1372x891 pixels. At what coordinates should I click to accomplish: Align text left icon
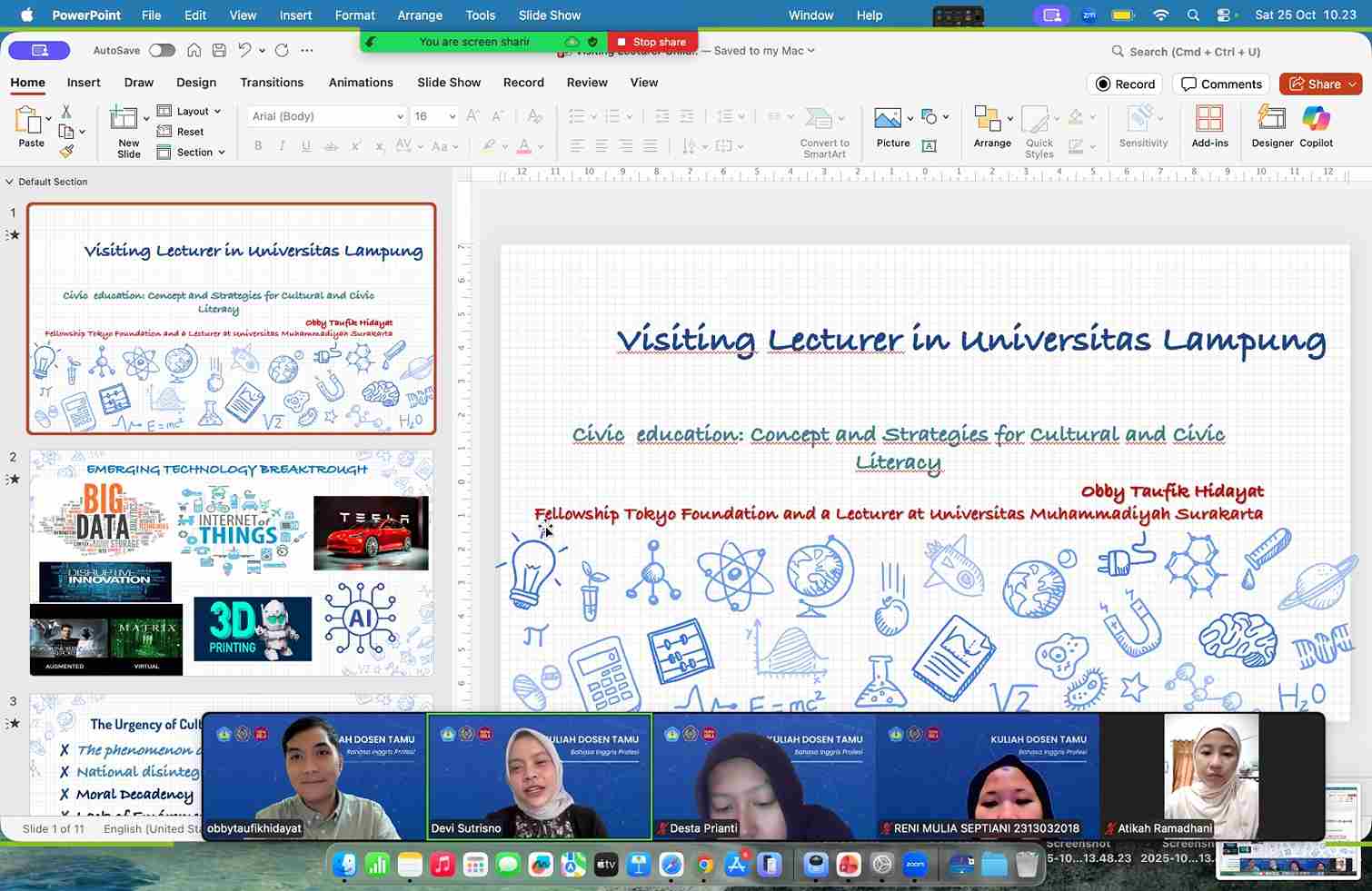(x=577, y=146)
